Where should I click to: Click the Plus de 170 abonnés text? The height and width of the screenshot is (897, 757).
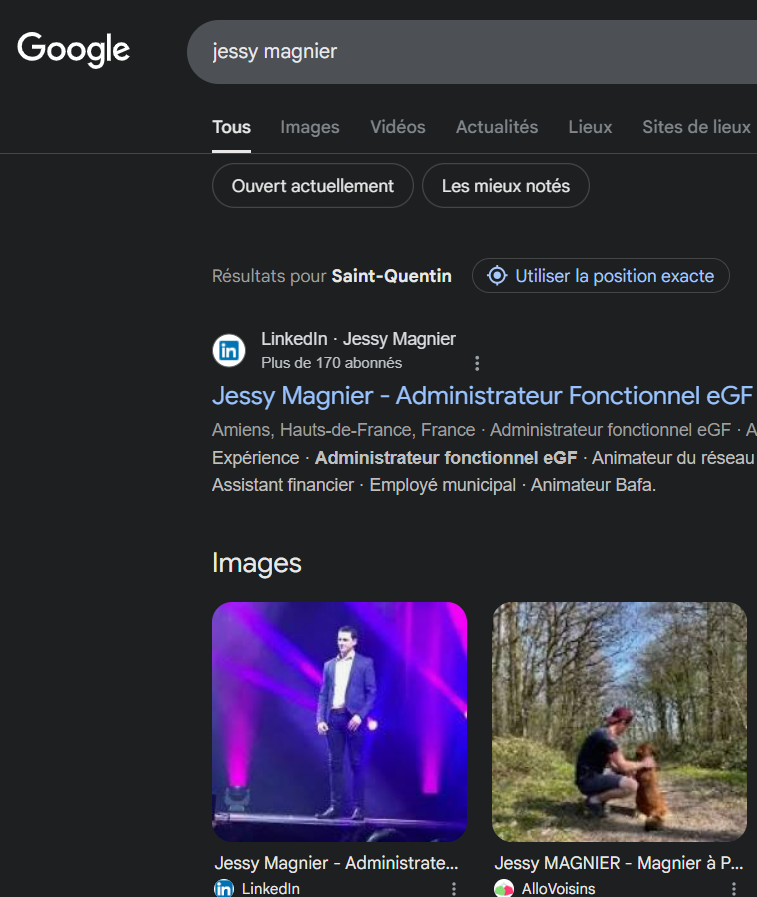(x=331, y=363)
